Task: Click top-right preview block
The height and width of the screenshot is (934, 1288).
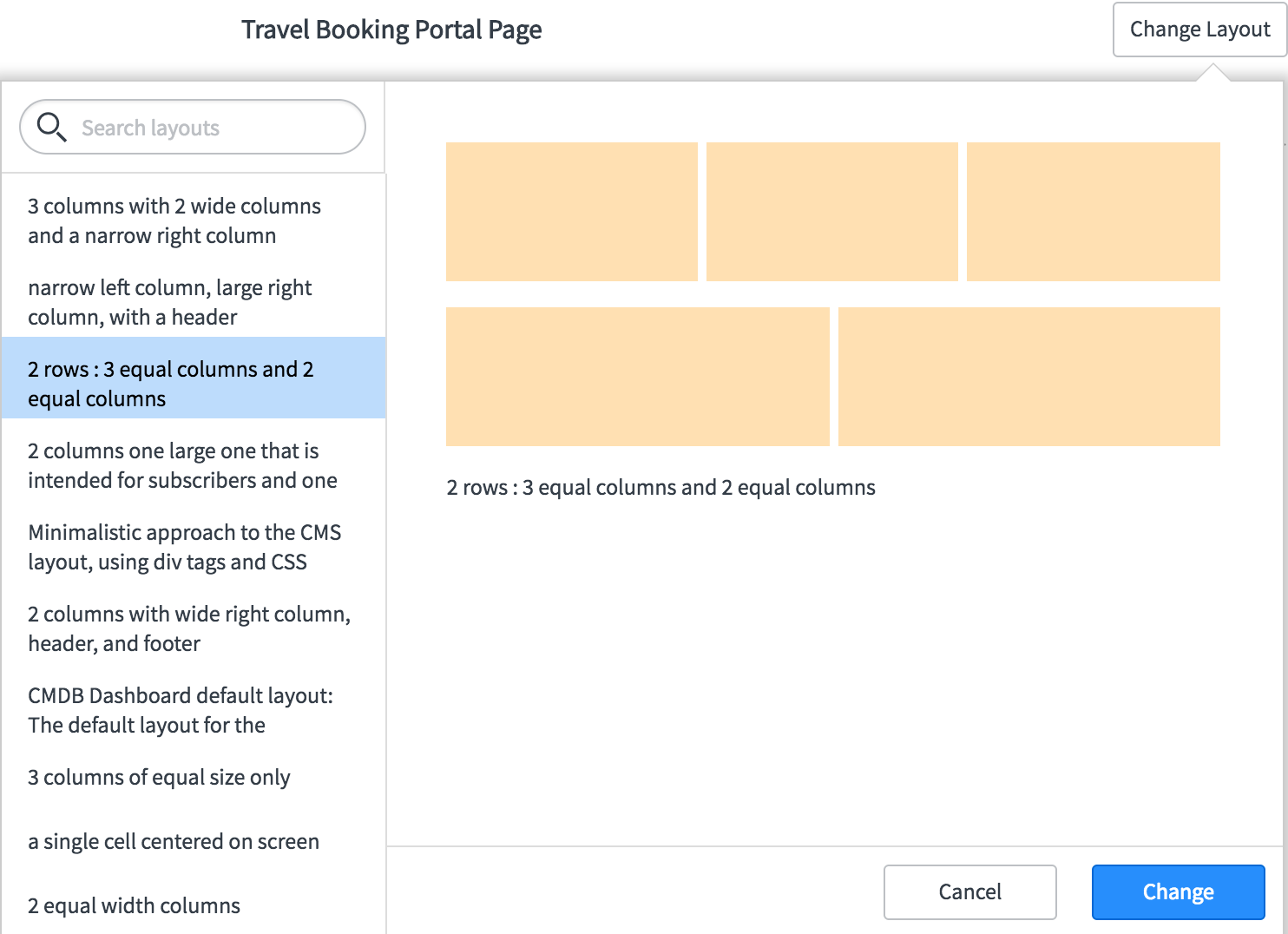Action: 1094,212
